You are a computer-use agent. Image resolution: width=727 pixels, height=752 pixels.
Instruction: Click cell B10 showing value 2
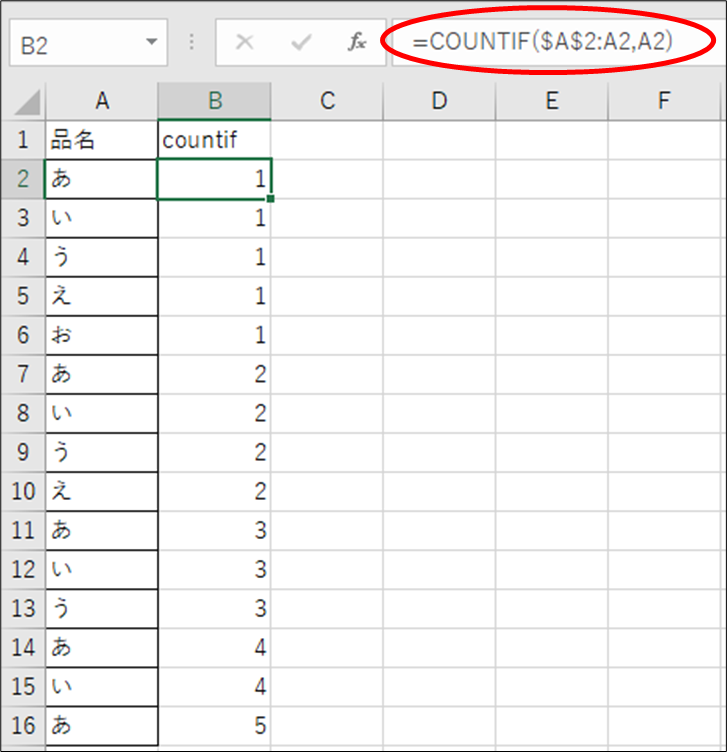coord(214,491)
